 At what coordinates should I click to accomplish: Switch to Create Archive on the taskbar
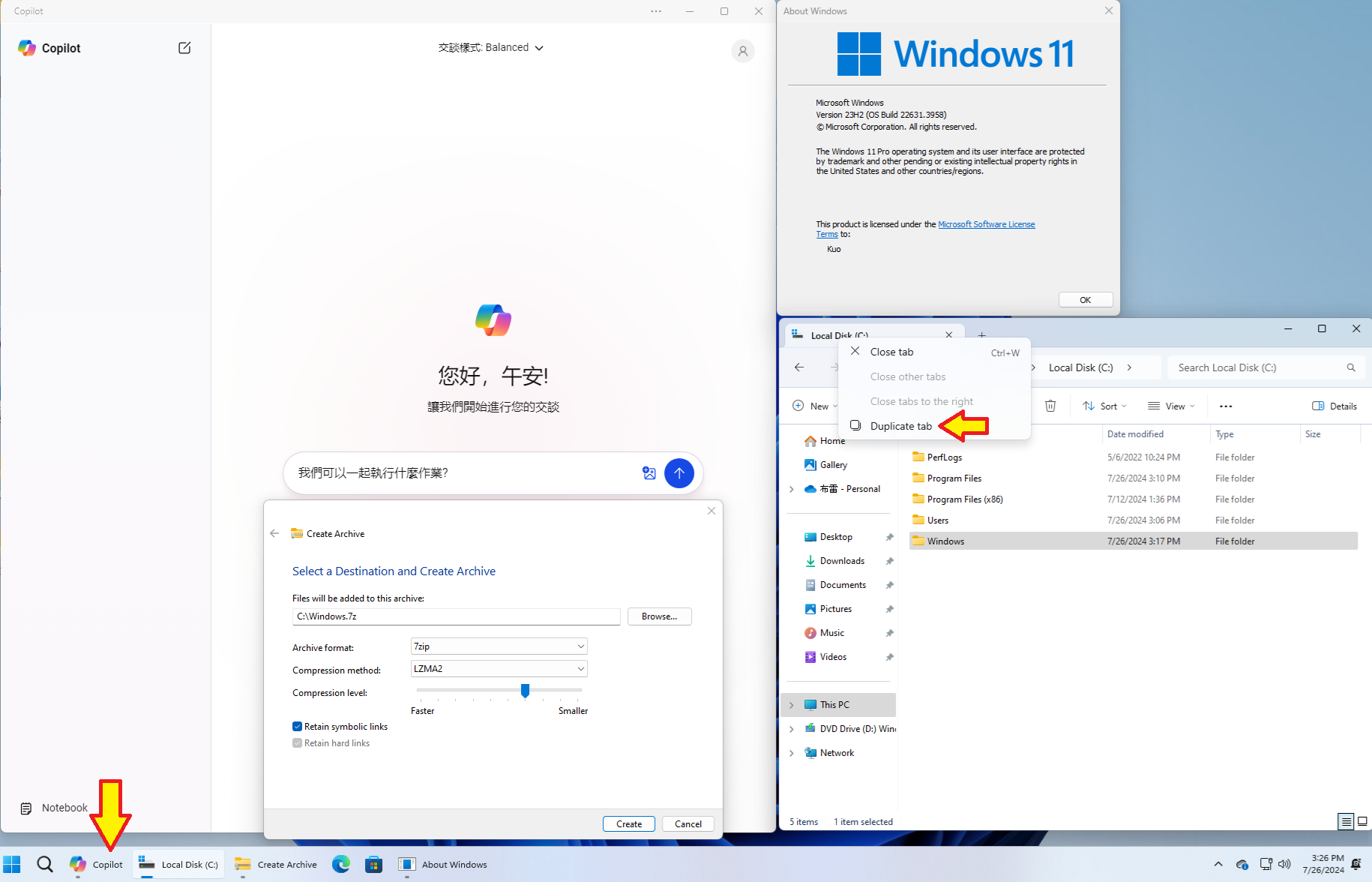pyautogui.click(x=276, y=864)
